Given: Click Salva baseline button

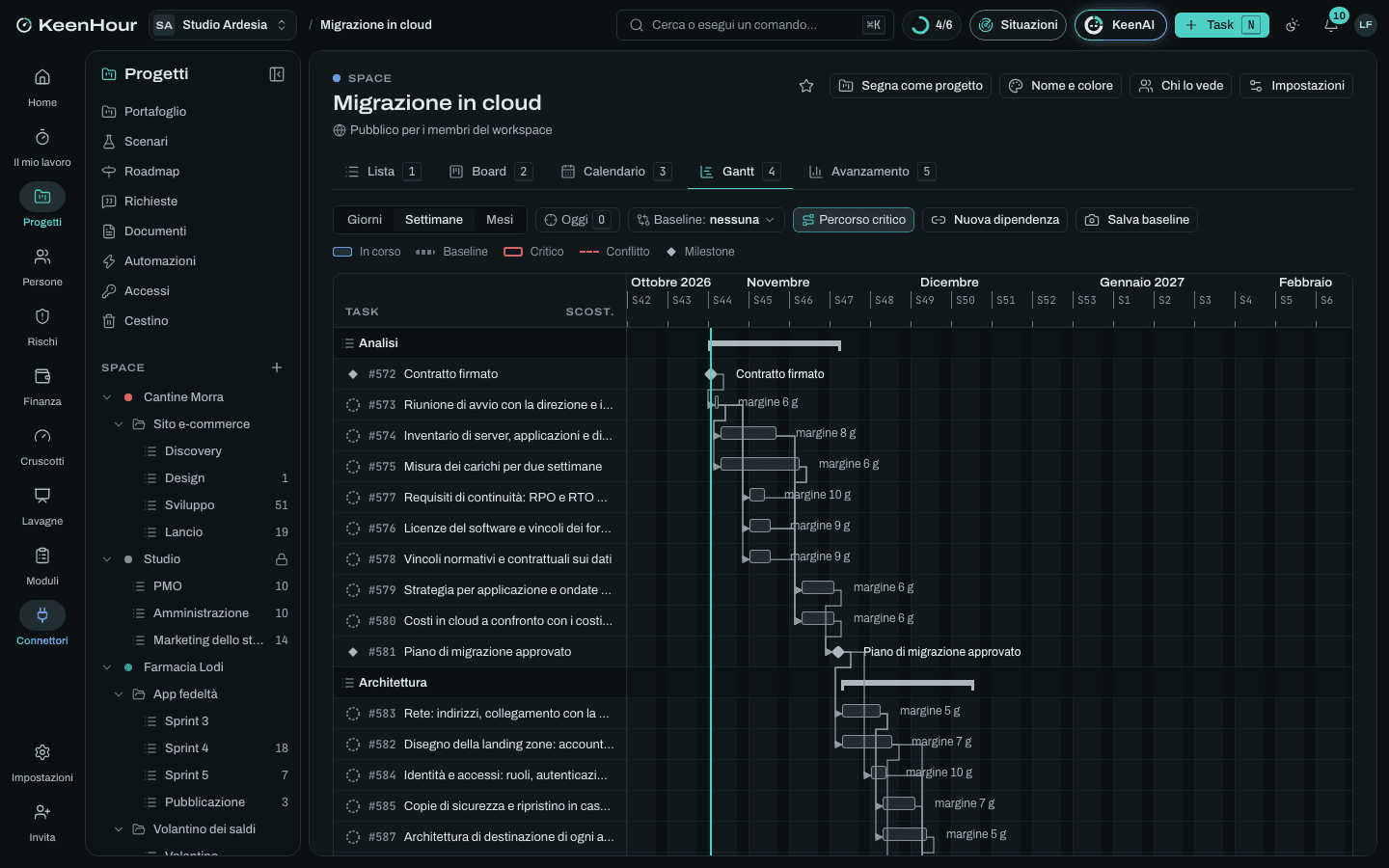Looking at the screenshot, I should point(1136,220).
